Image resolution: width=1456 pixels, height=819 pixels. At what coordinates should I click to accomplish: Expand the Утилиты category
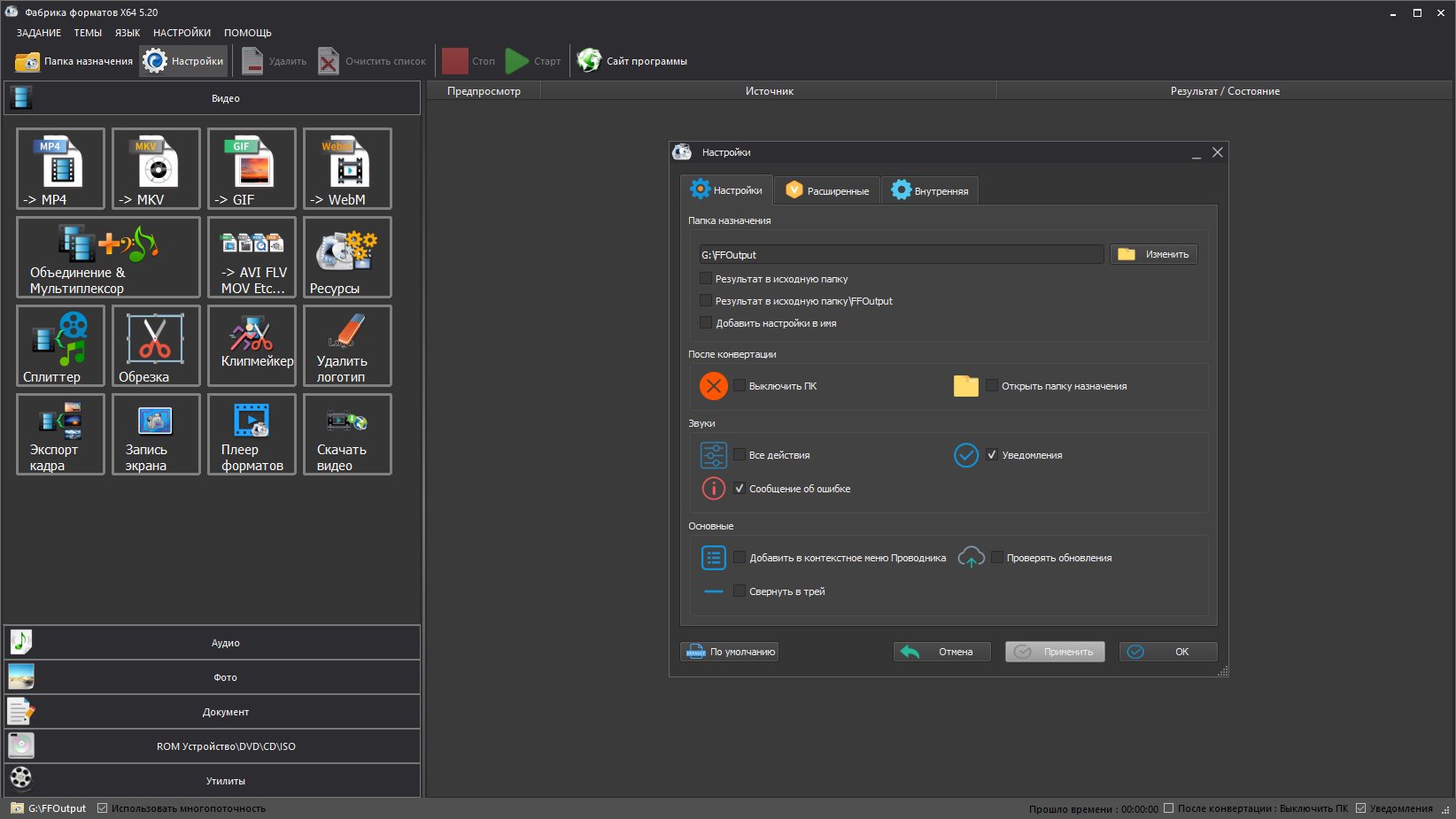(x=212, y=781)
